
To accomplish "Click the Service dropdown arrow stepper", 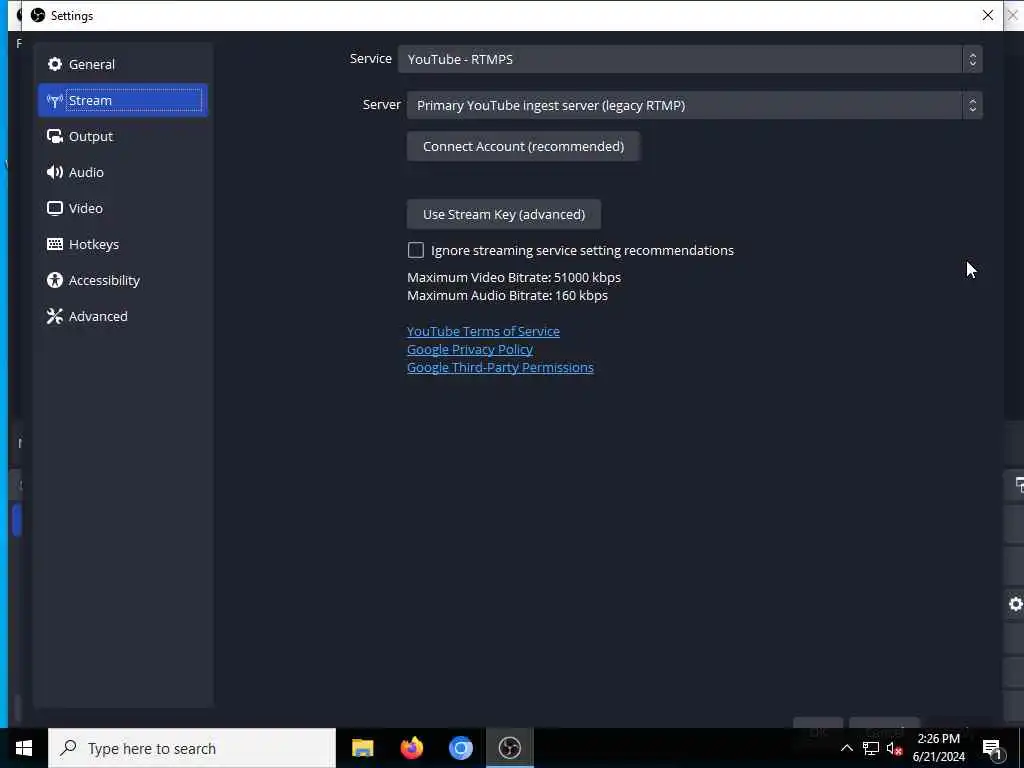I will pyautogui.click(x=972, y=59).
